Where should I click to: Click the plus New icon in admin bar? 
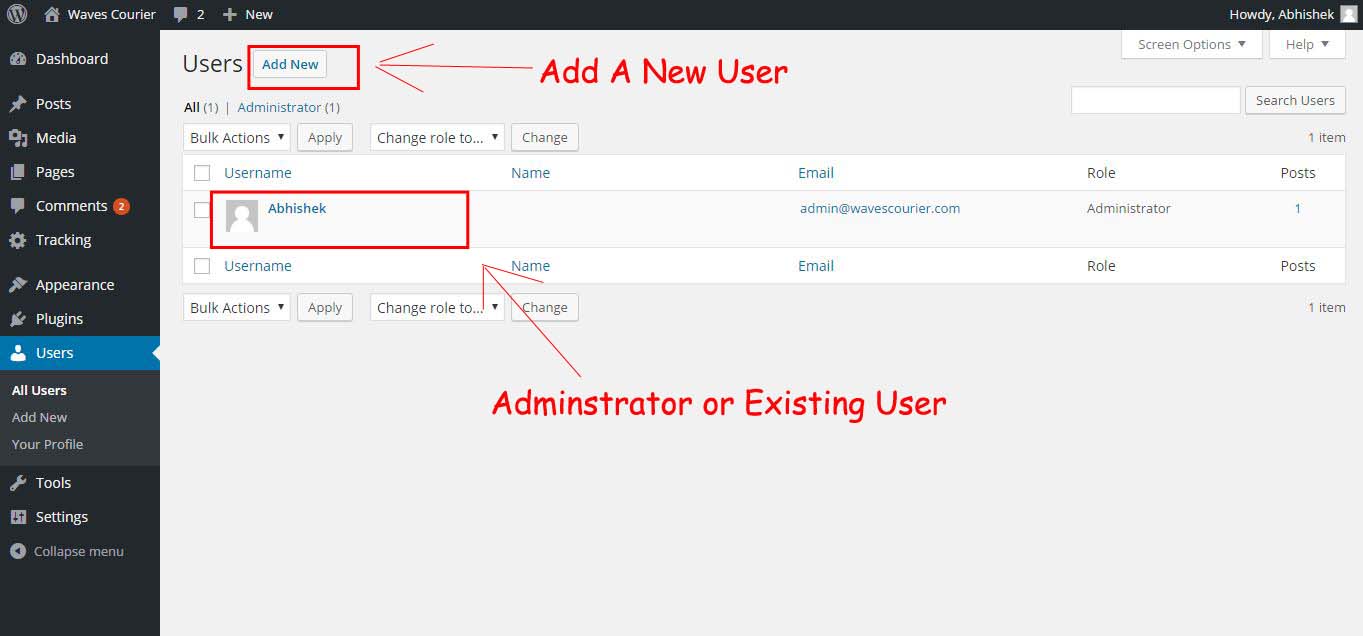click(229, 15)
